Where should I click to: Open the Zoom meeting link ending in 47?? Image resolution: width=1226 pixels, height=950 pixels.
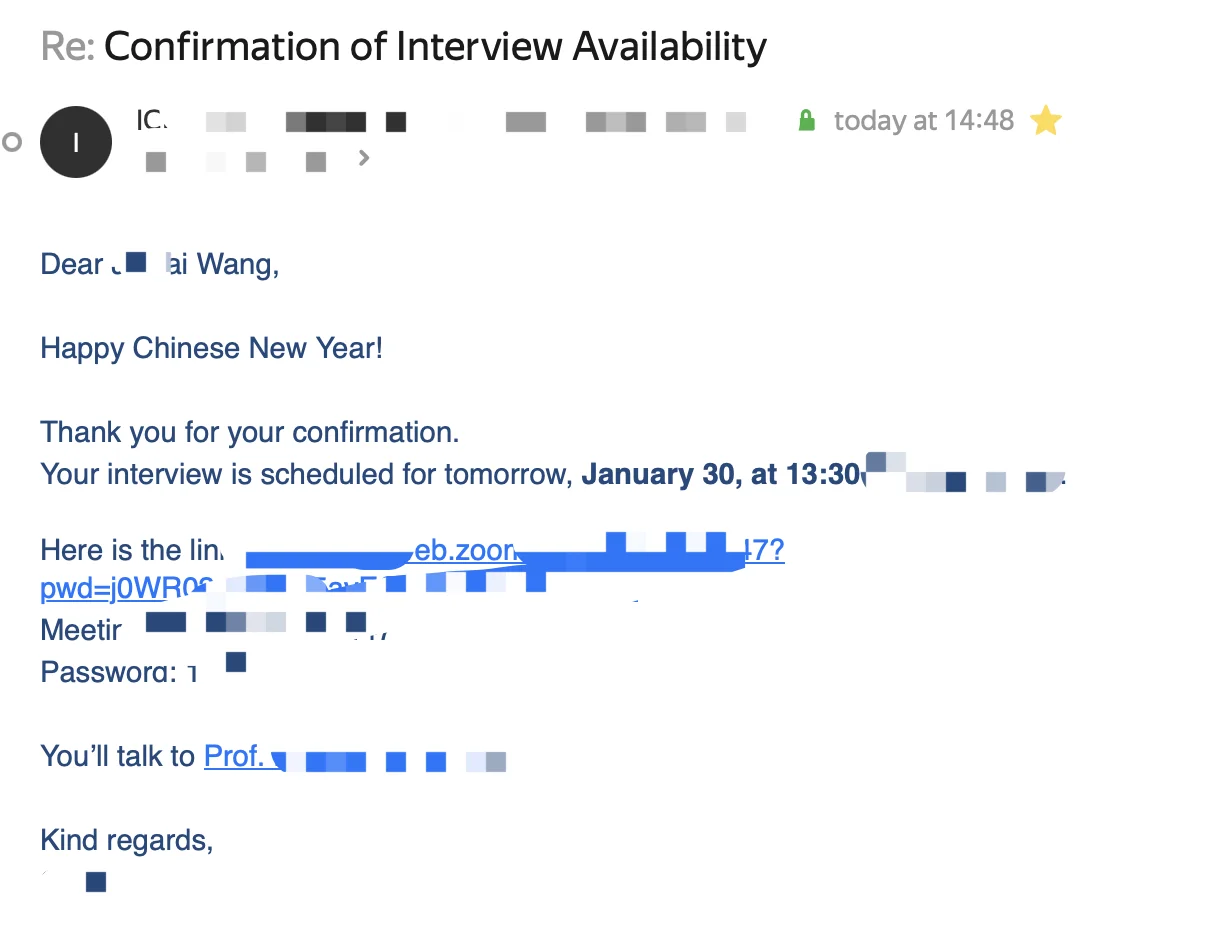pos(513,550)
